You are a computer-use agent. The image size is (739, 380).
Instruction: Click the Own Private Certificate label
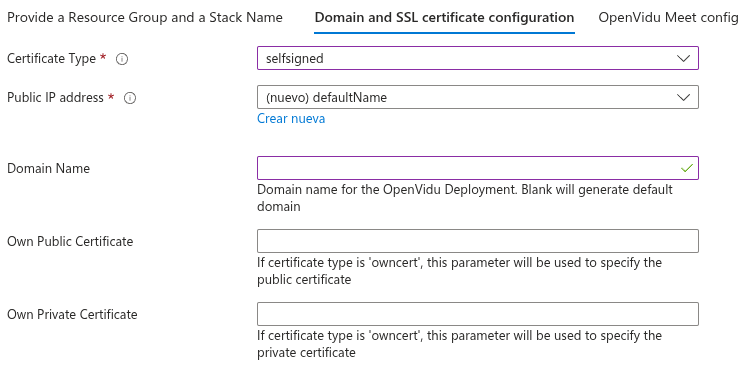pyautogui.click(x=72, y=314)
